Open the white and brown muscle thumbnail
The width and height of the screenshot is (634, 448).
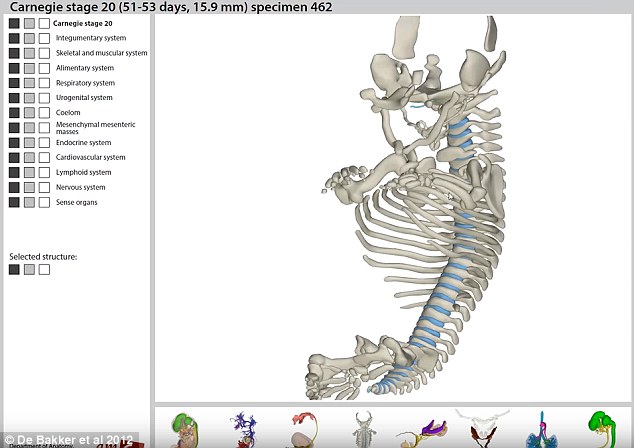tap(482, 429)
